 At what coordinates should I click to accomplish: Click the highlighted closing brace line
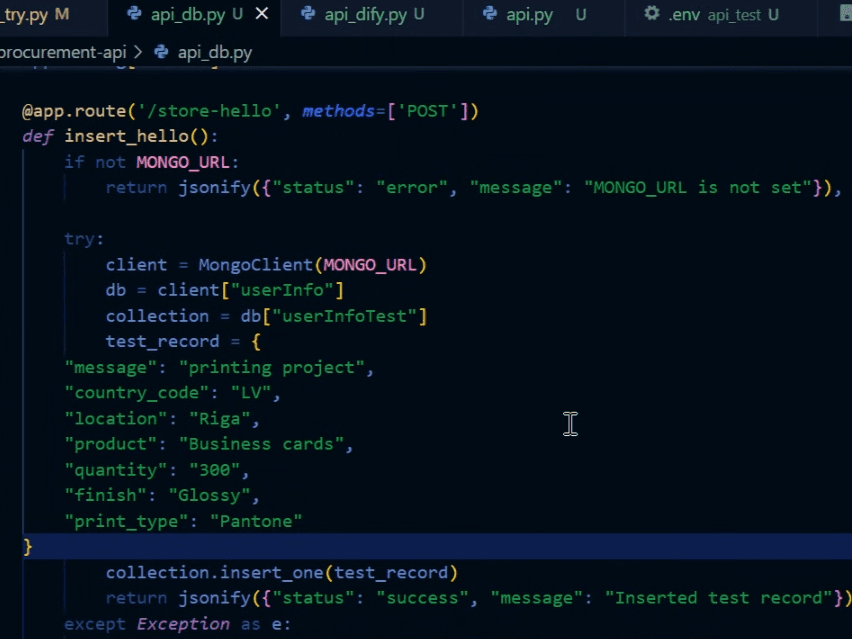pos(27,546)
